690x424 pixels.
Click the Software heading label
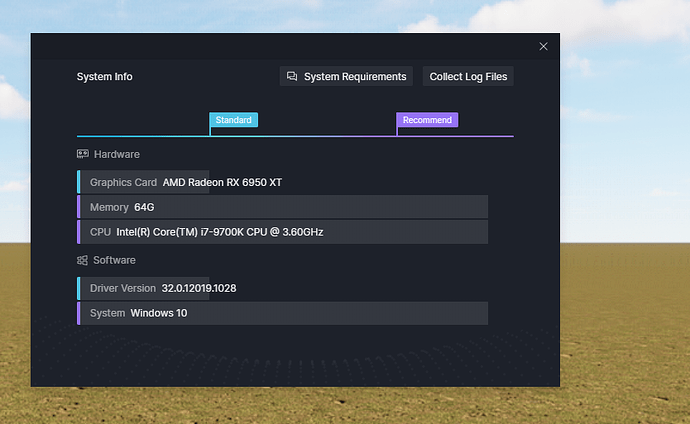114,260
